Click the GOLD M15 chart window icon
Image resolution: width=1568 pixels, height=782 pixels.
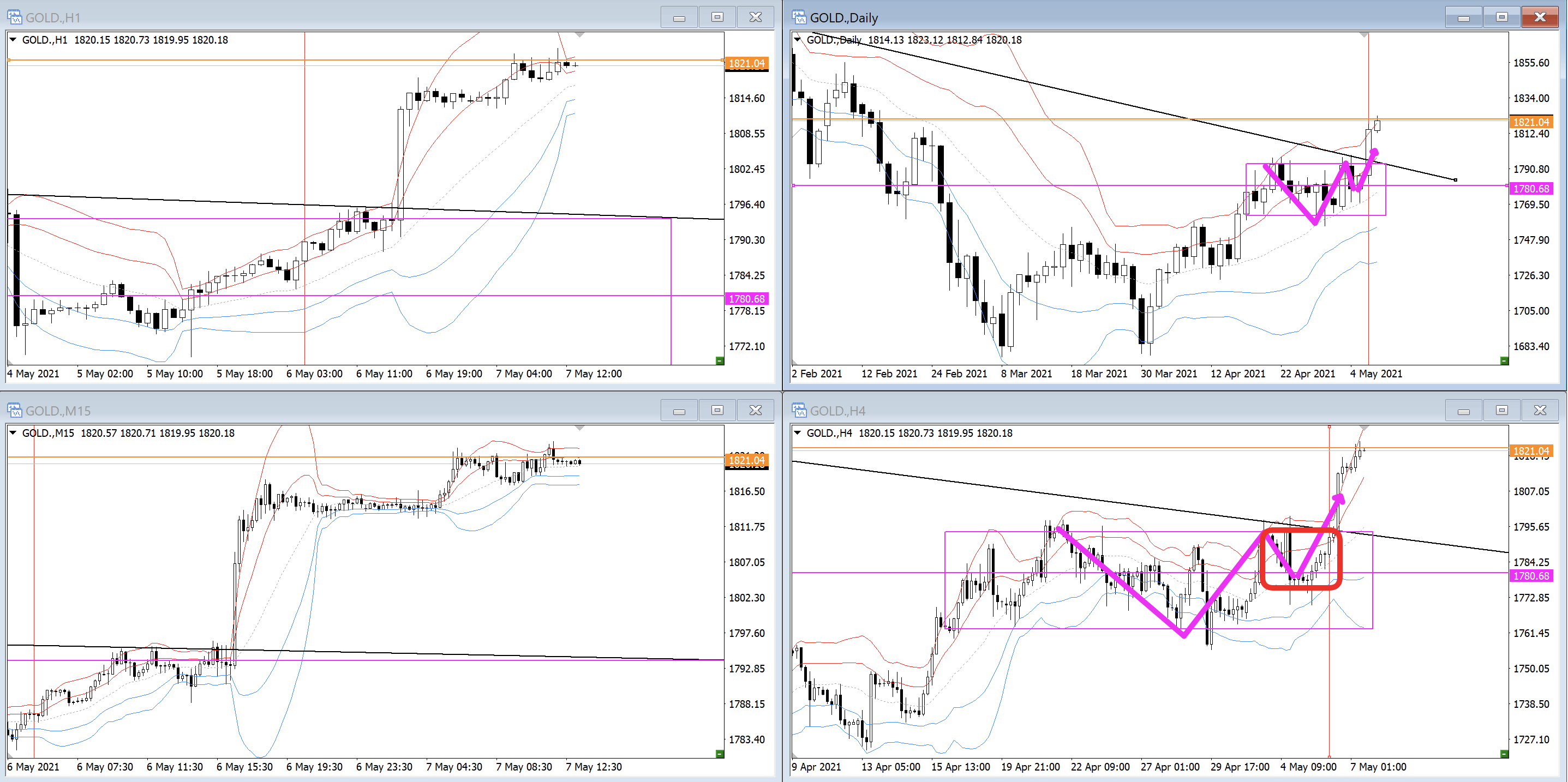tap(14, 410)
